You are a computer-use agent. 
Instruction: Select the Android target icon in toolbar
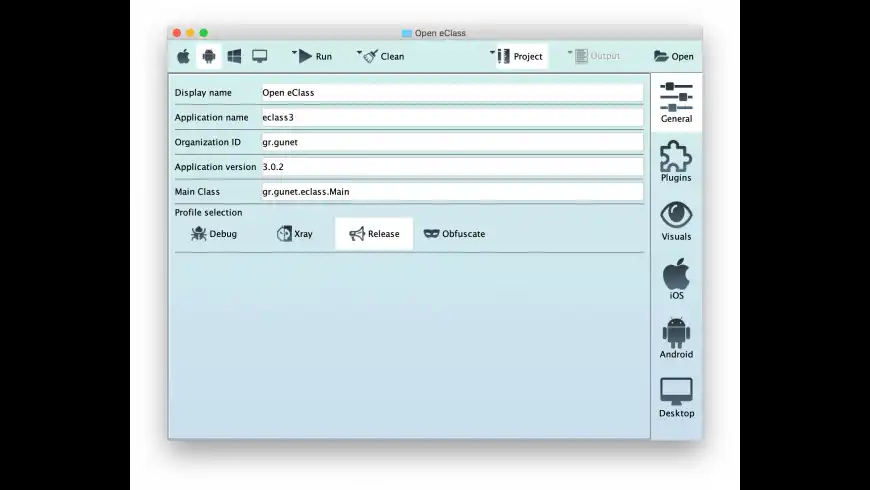(209, 56)
